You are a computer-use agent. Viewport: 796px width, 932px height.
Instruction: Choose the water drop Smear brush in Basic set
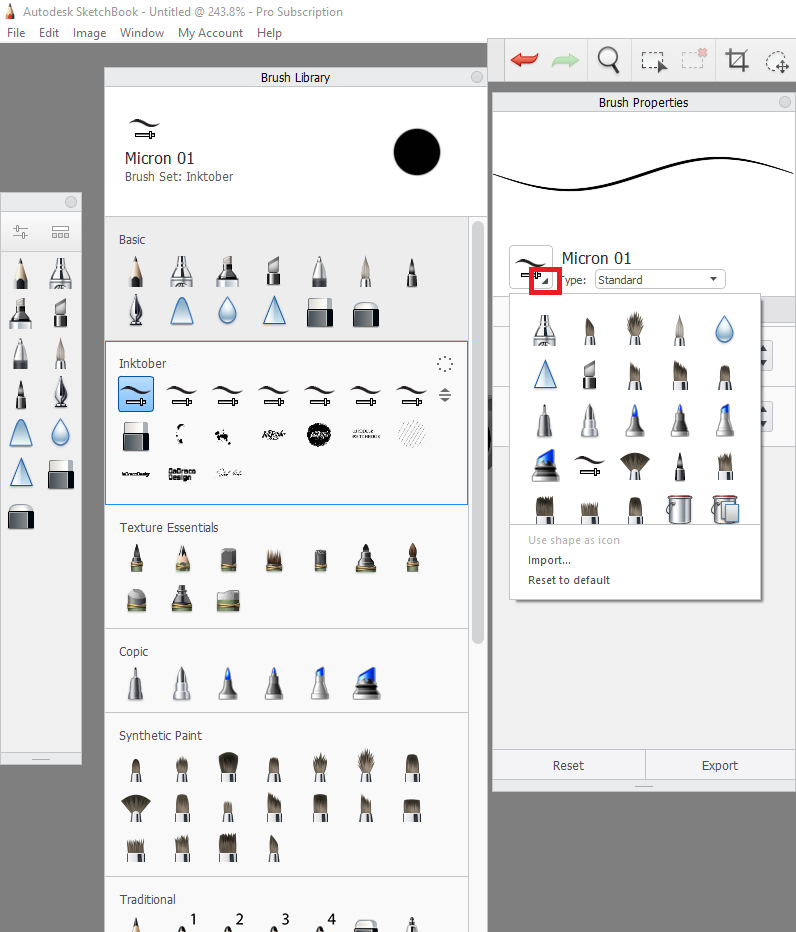point(227,310)
